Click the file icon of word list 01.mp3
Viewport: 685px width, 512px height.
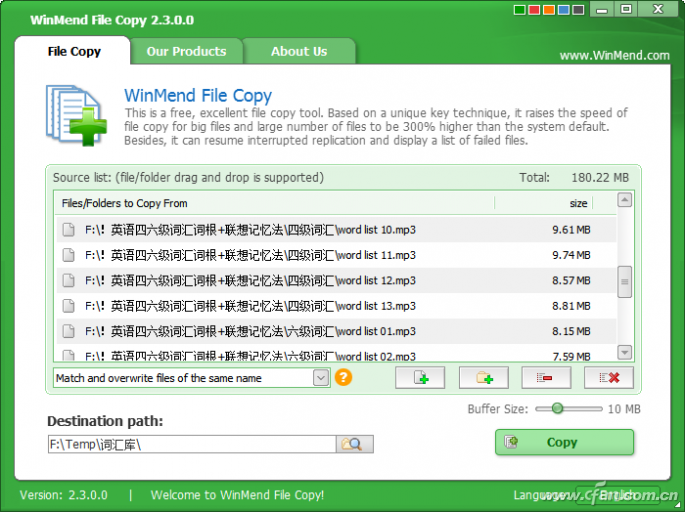[69, 331]
